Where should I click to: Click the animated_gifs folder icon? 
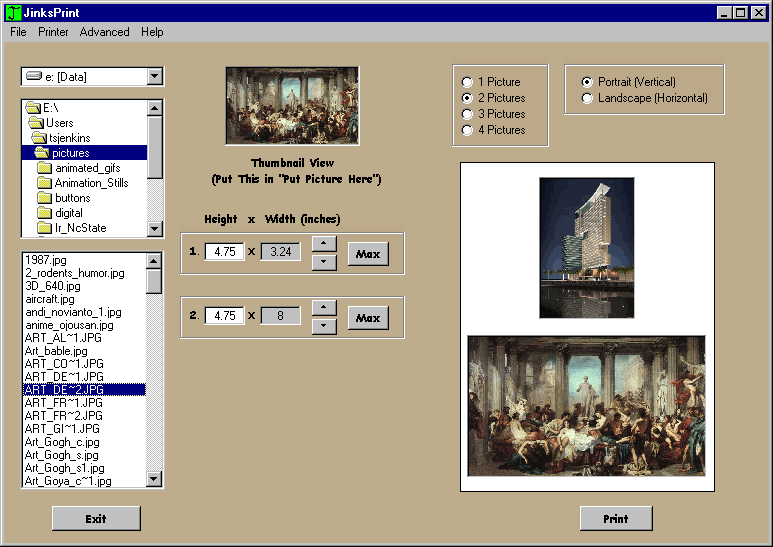[44, 168]
